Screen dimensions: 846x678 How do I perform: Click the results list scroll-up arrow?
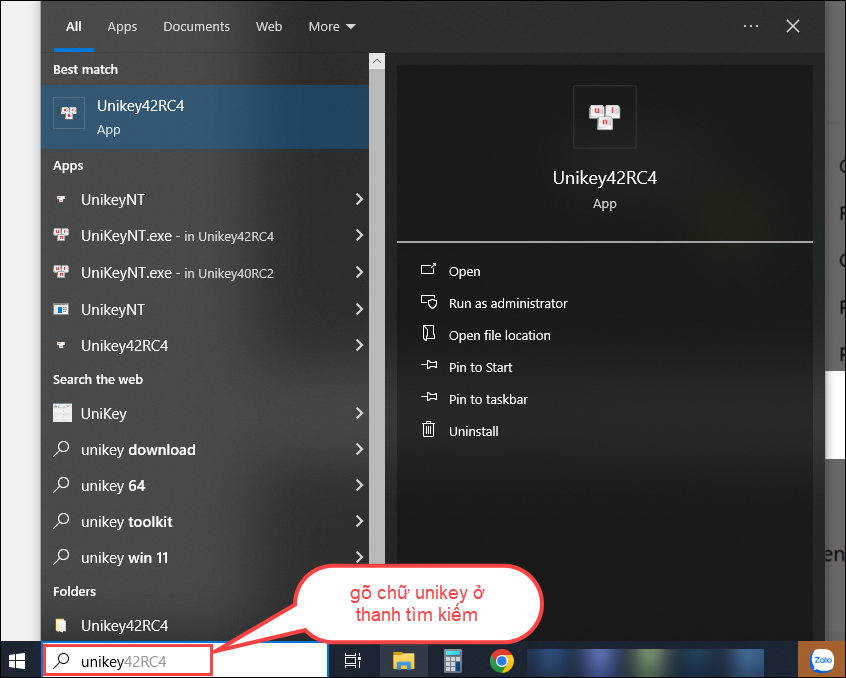377,61
